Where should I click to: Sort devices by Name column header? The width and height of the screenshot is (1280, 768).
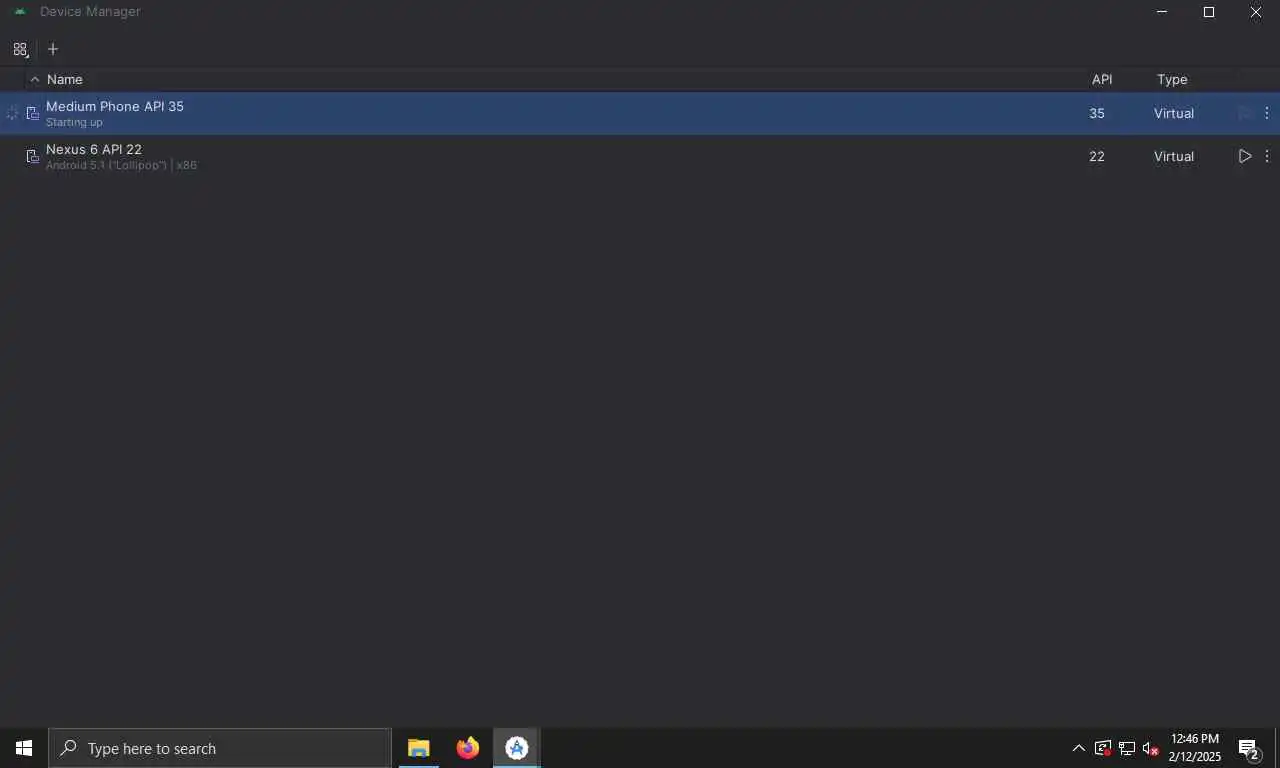pyautogui.click(x=64, y=79)
